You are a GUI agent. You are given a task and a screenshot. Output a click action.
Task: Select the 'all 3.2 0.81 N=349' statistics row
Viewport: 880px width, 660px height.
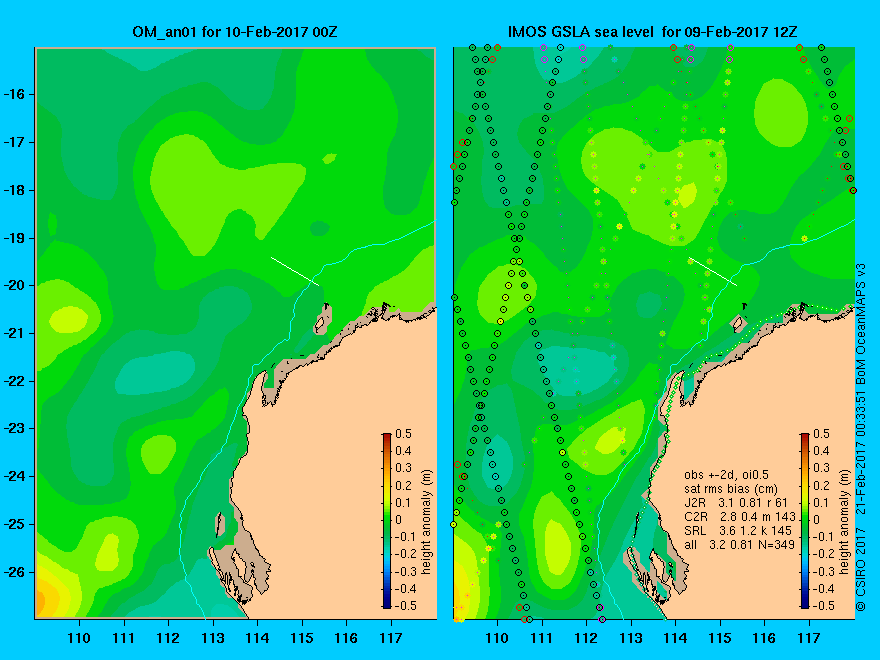[739, 544]
